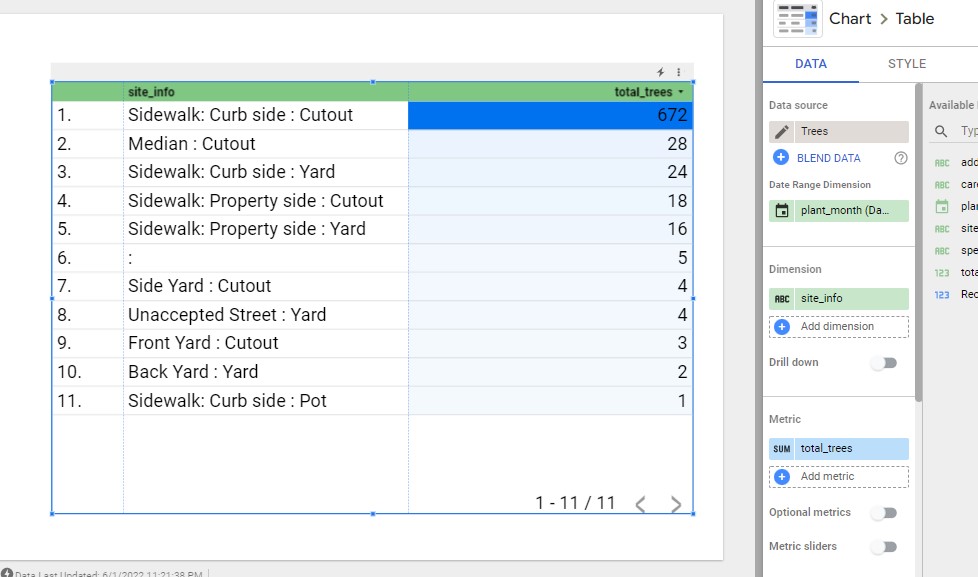The width and height of the screenshot is (978, 577).
Task: Click the value 18 in row 4
Action: (677, 201)
